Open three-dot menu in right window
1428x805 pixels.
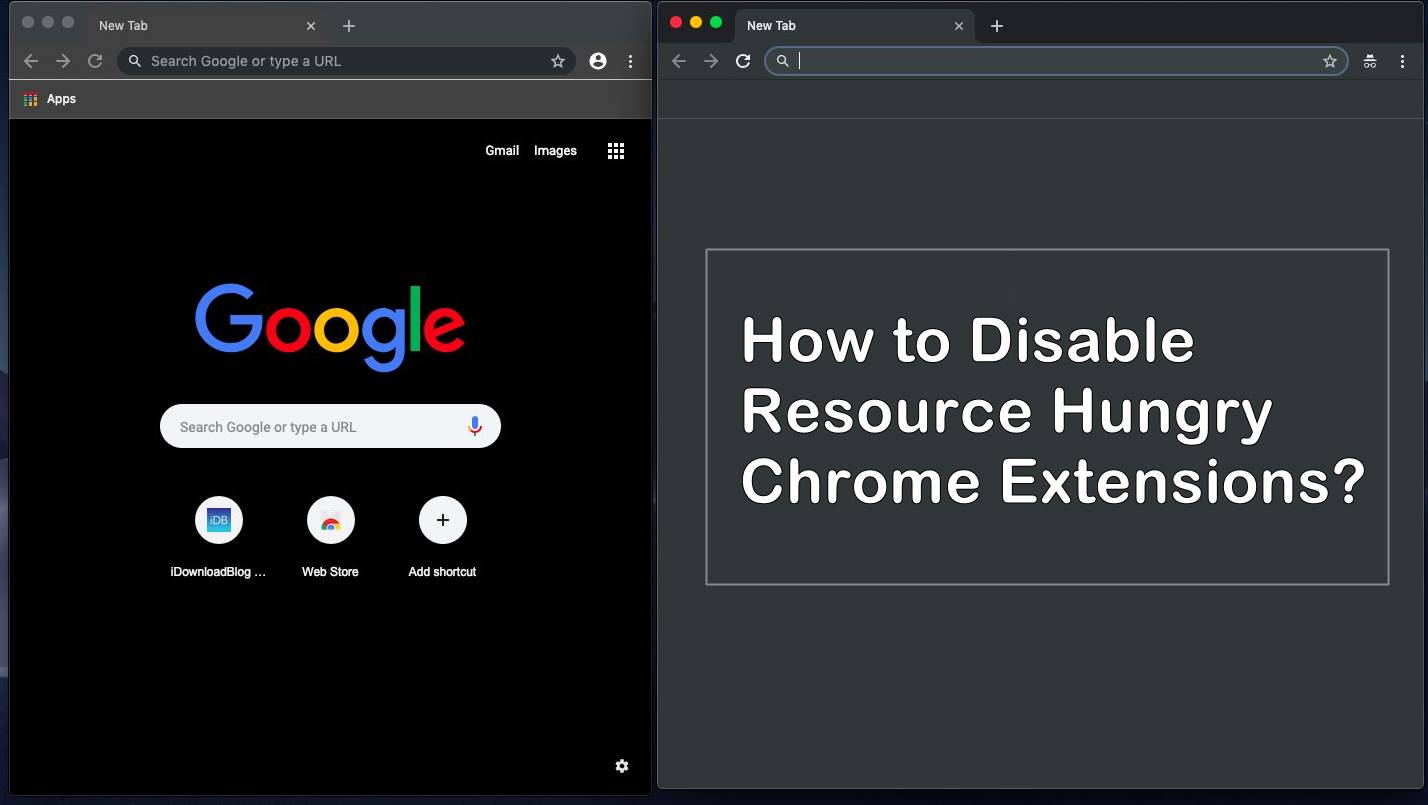(1402, 61)
